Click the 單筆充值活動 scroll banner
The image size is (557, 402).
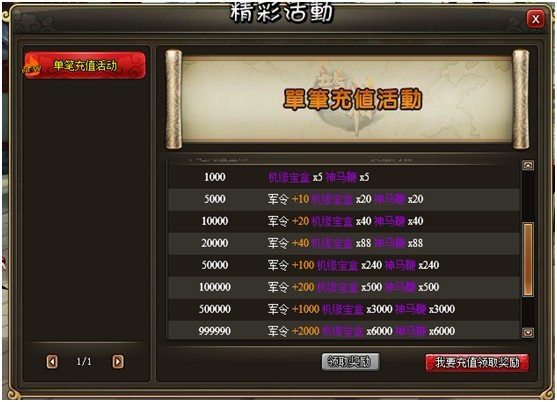tap(347, 99)
